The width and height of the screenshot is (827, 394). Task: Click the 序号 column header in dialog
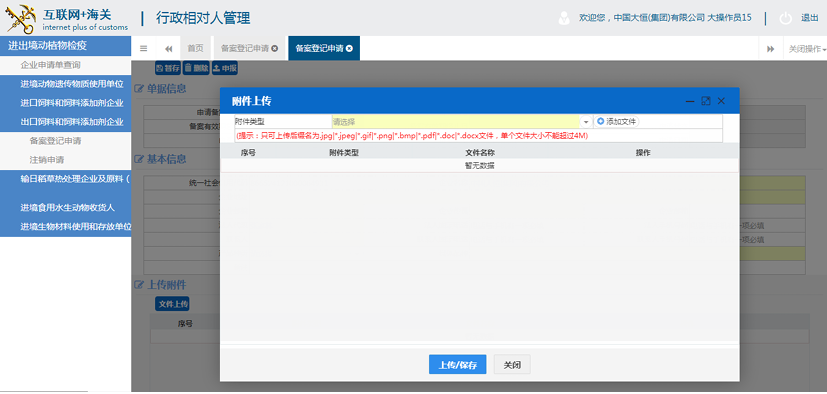point(248,152)
